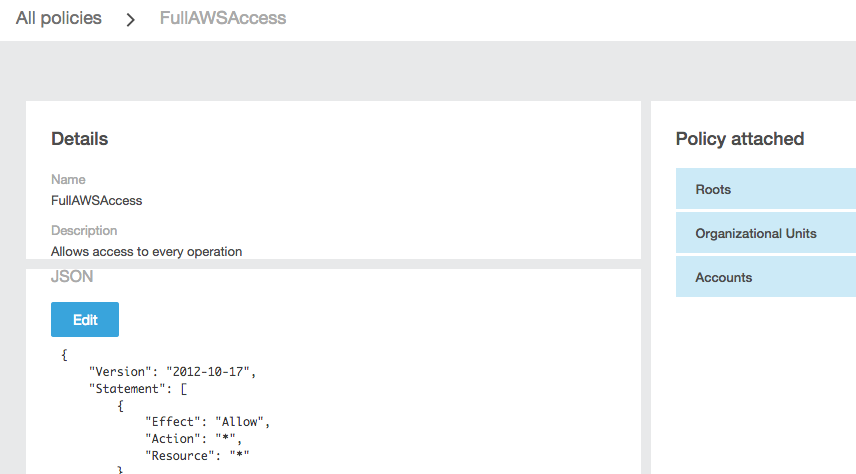Click the JSON section heading

coord(72,277)
